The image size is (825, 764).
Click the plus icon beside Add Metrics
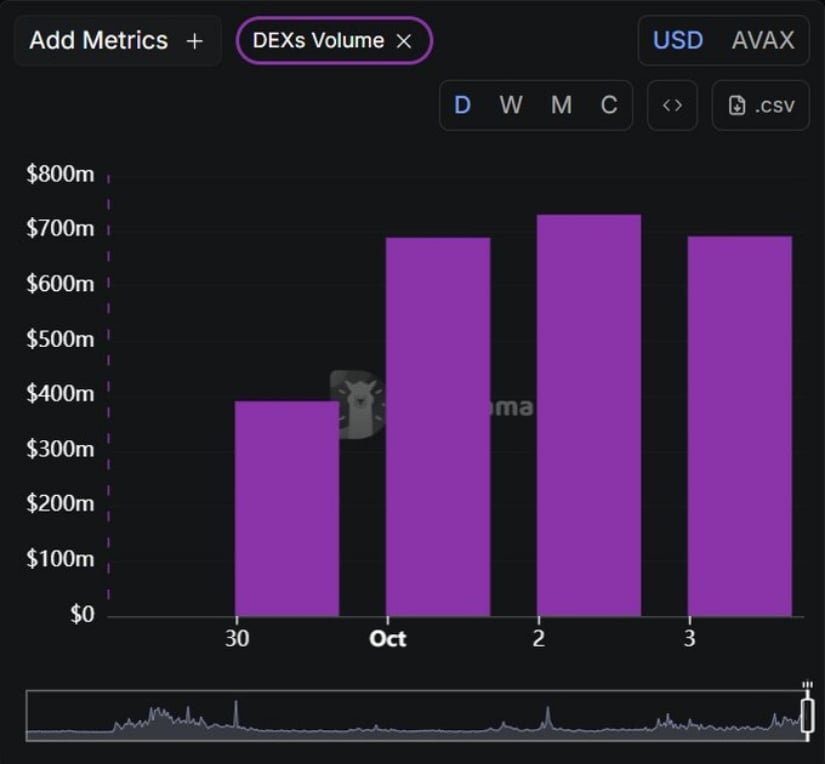194,41
